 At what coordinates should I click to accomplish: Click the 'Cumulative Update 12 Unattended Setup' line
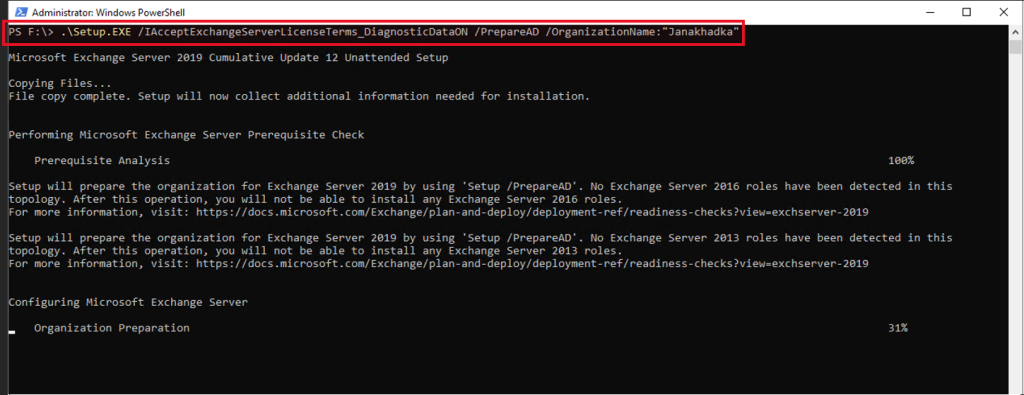tap(229, 58)
